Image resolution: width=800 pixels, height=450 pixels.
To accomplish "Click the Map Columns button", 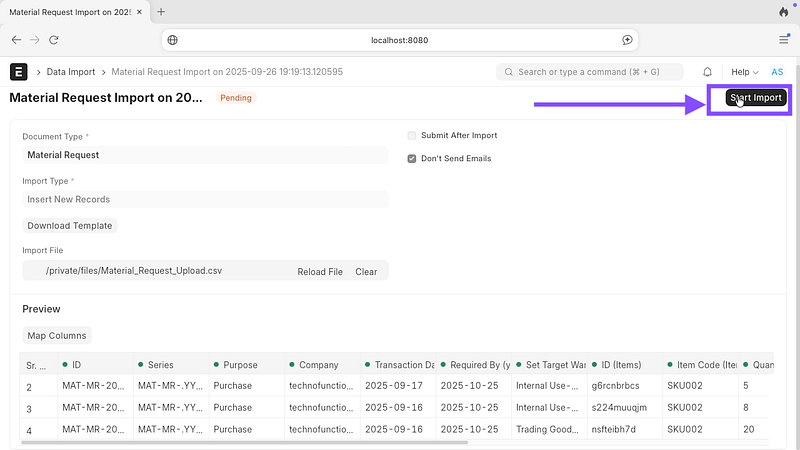I will (x=57, y=335).
